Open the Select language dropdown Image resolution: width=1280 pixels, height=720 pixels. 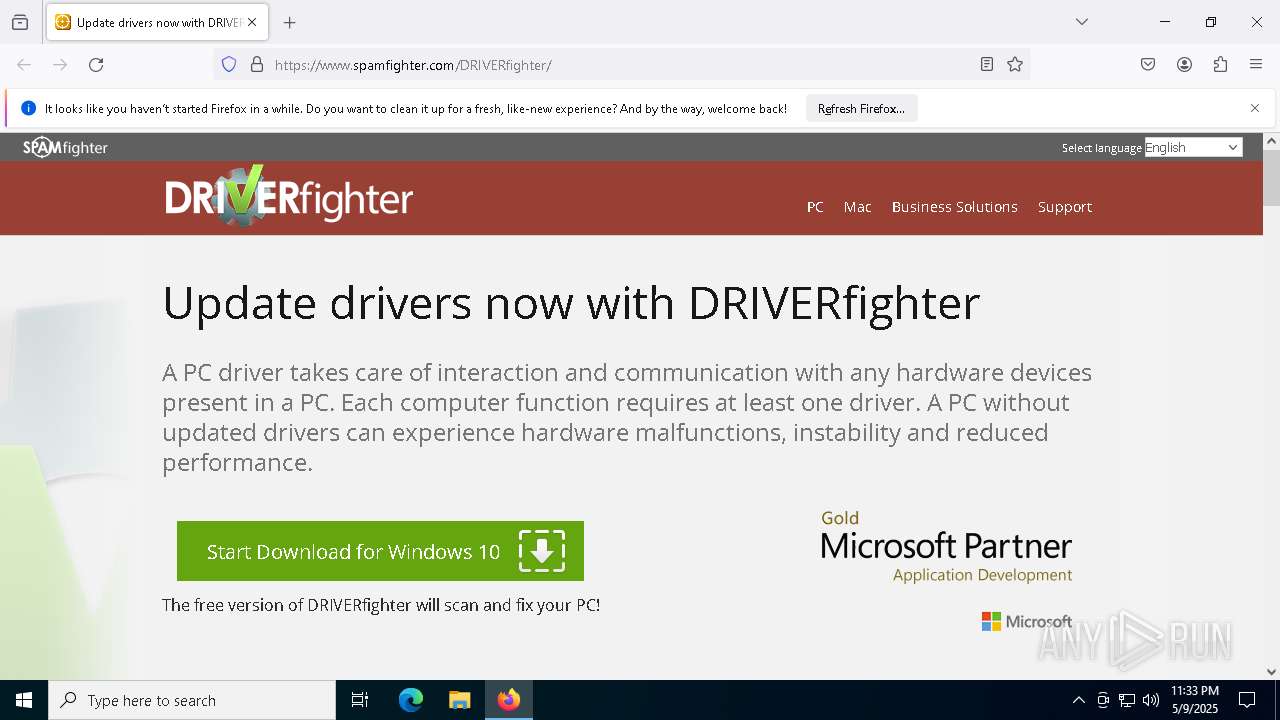1193,148
